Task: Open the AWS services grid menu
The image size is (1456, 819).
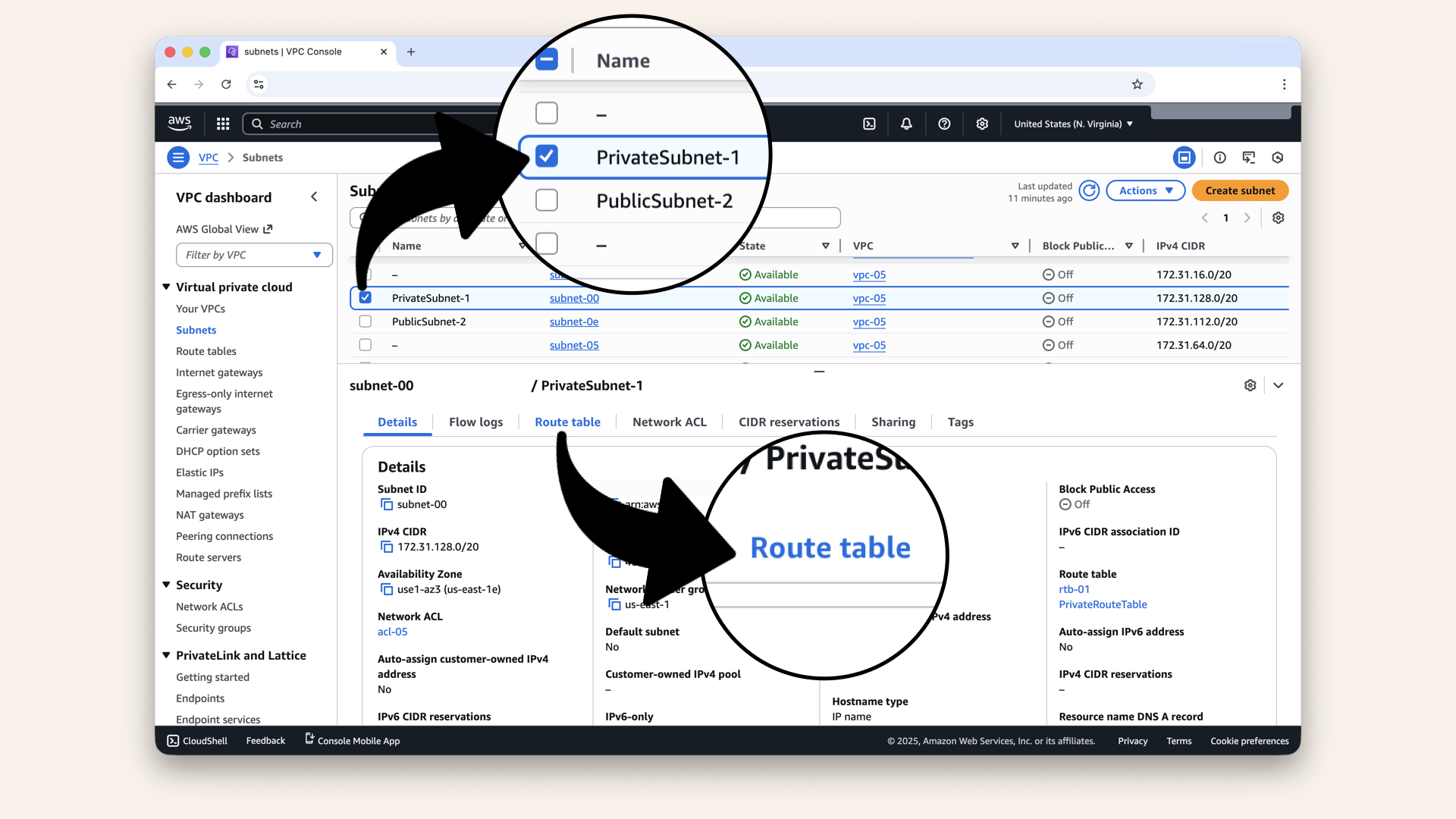Action: (x=222, y=124)
